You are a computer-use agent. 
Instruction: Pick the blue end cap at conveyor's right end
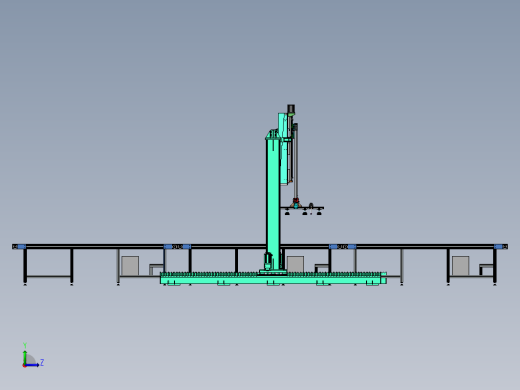(x=498, y=247)
